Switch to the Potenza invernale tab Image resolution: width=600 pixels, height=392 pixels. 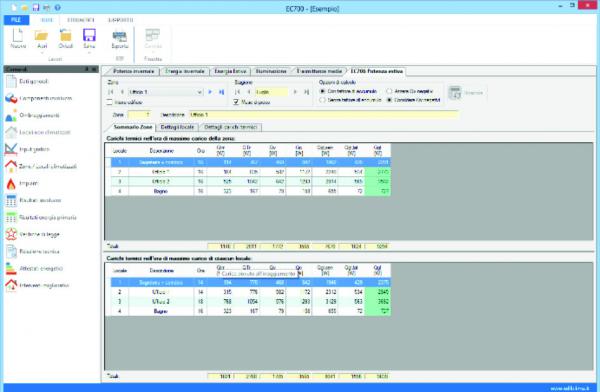[x=133, y=71]
